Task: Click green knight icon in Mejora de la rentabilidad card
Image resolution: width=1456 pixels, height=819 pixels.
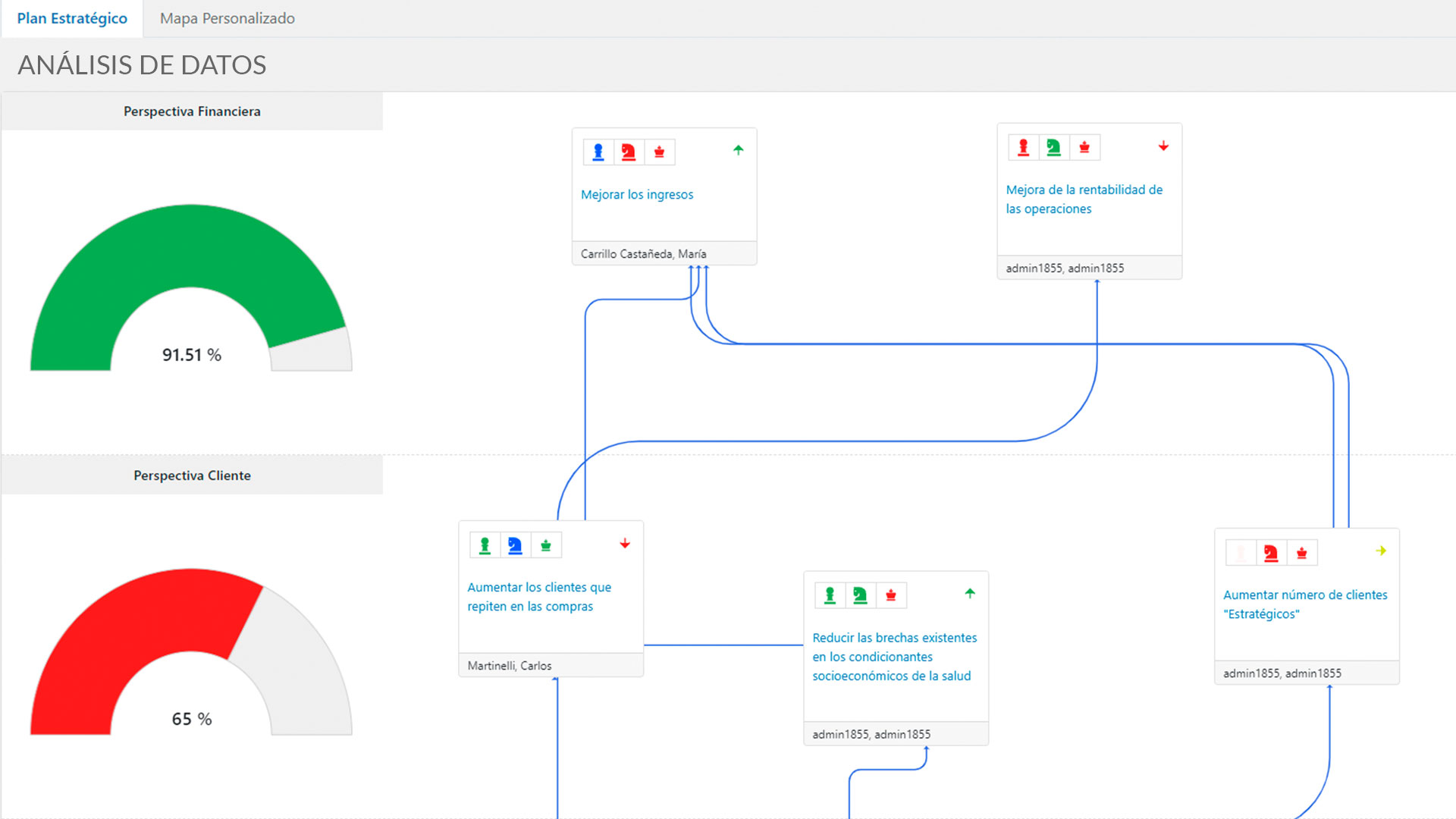Action: (1053, 148)
